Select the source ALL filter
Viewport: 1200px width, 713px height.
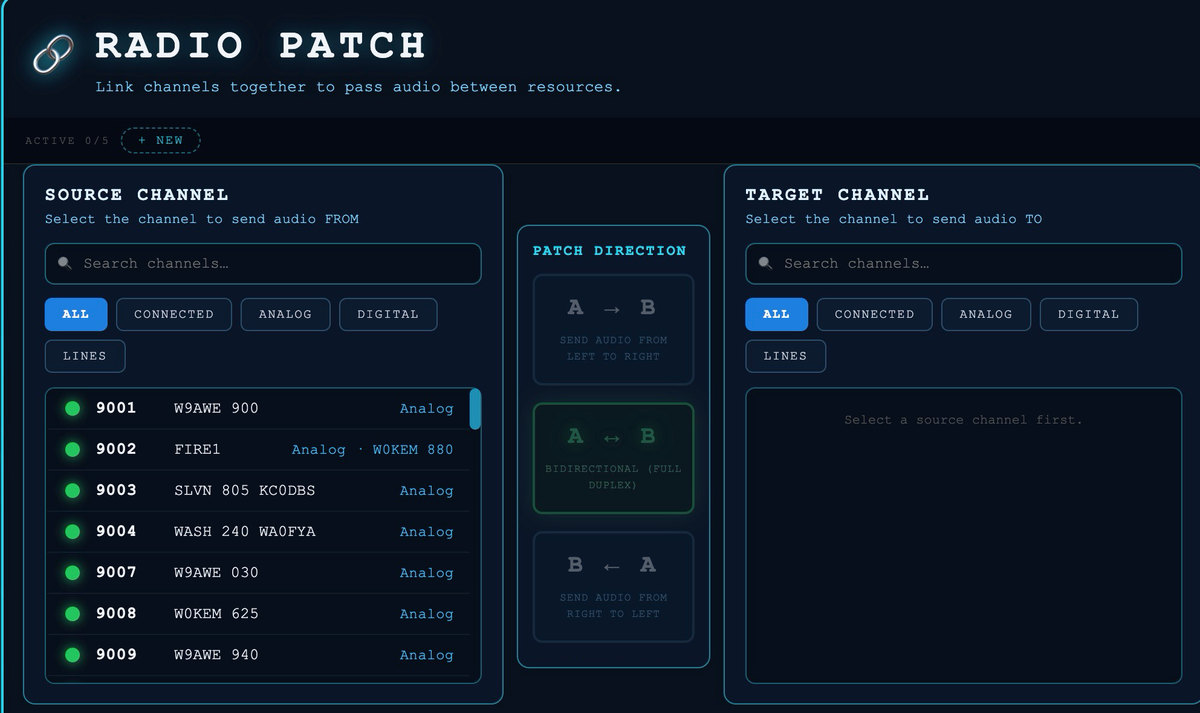76,314
